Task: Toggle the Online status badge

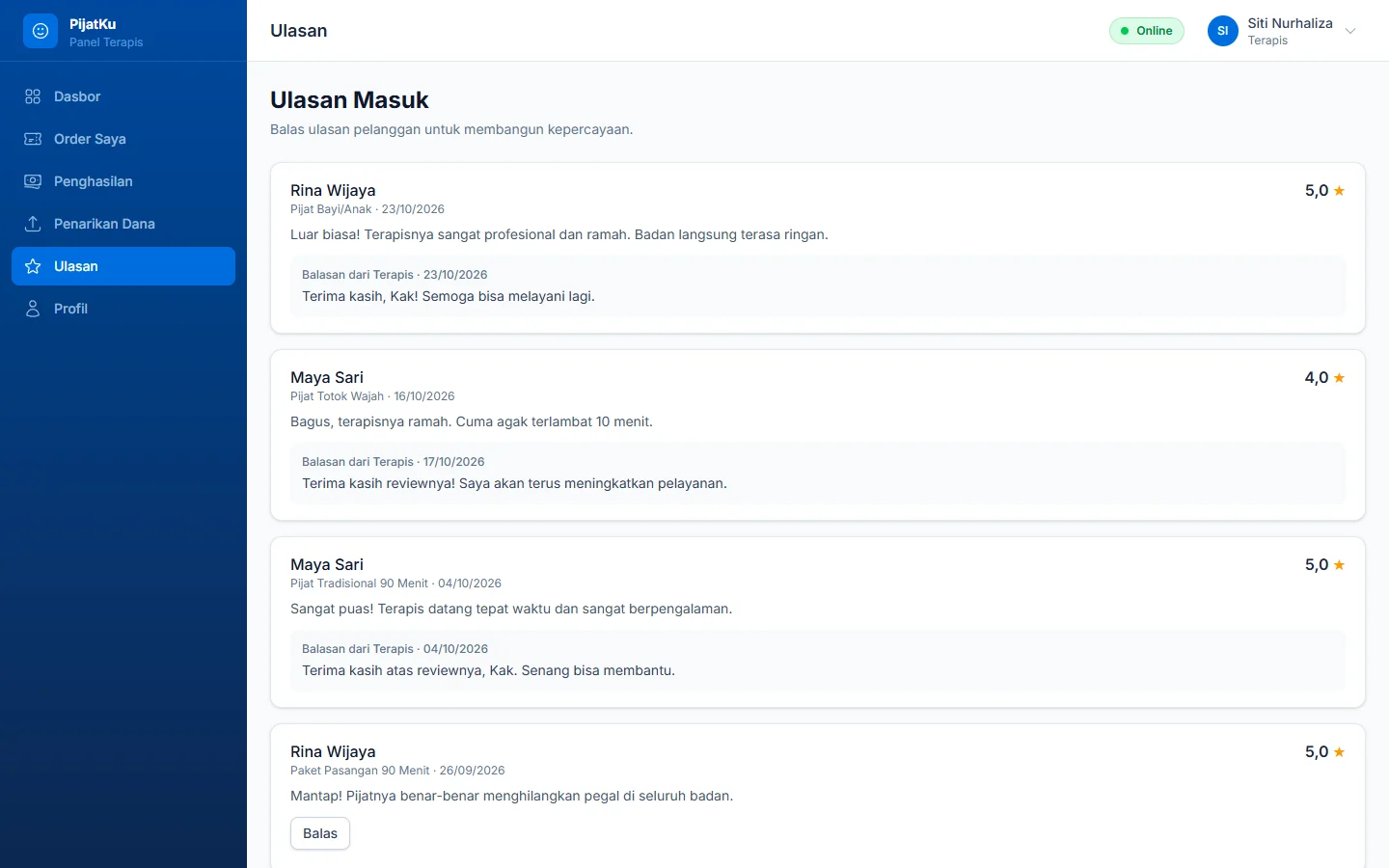Action: point(1147,31)
